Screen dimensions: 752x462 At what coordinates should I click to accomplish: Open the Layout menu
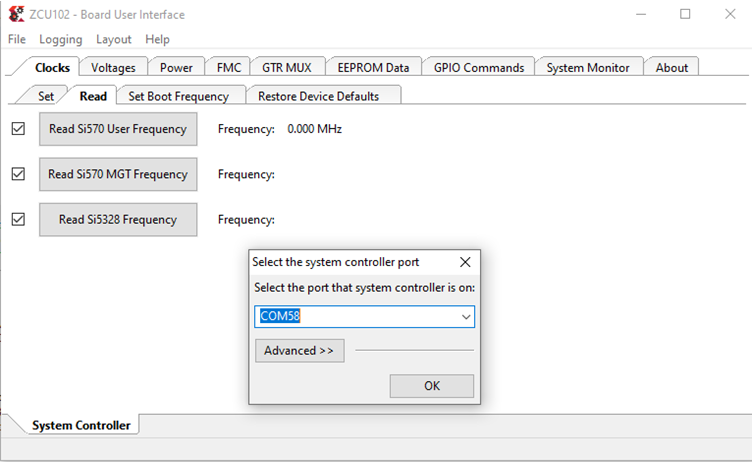114,39
